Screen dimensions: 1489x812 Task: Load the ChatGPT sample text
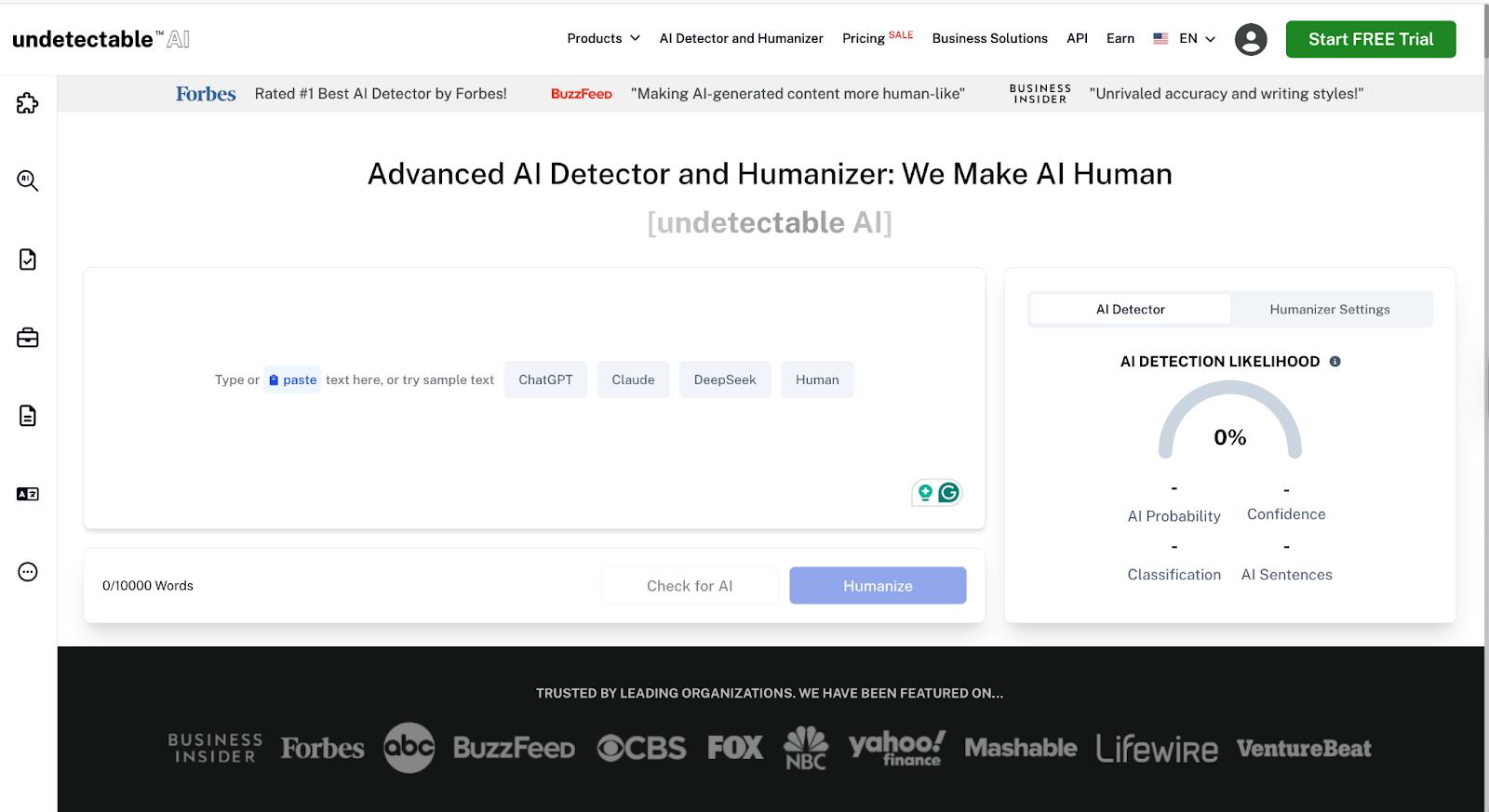point(545,379)
